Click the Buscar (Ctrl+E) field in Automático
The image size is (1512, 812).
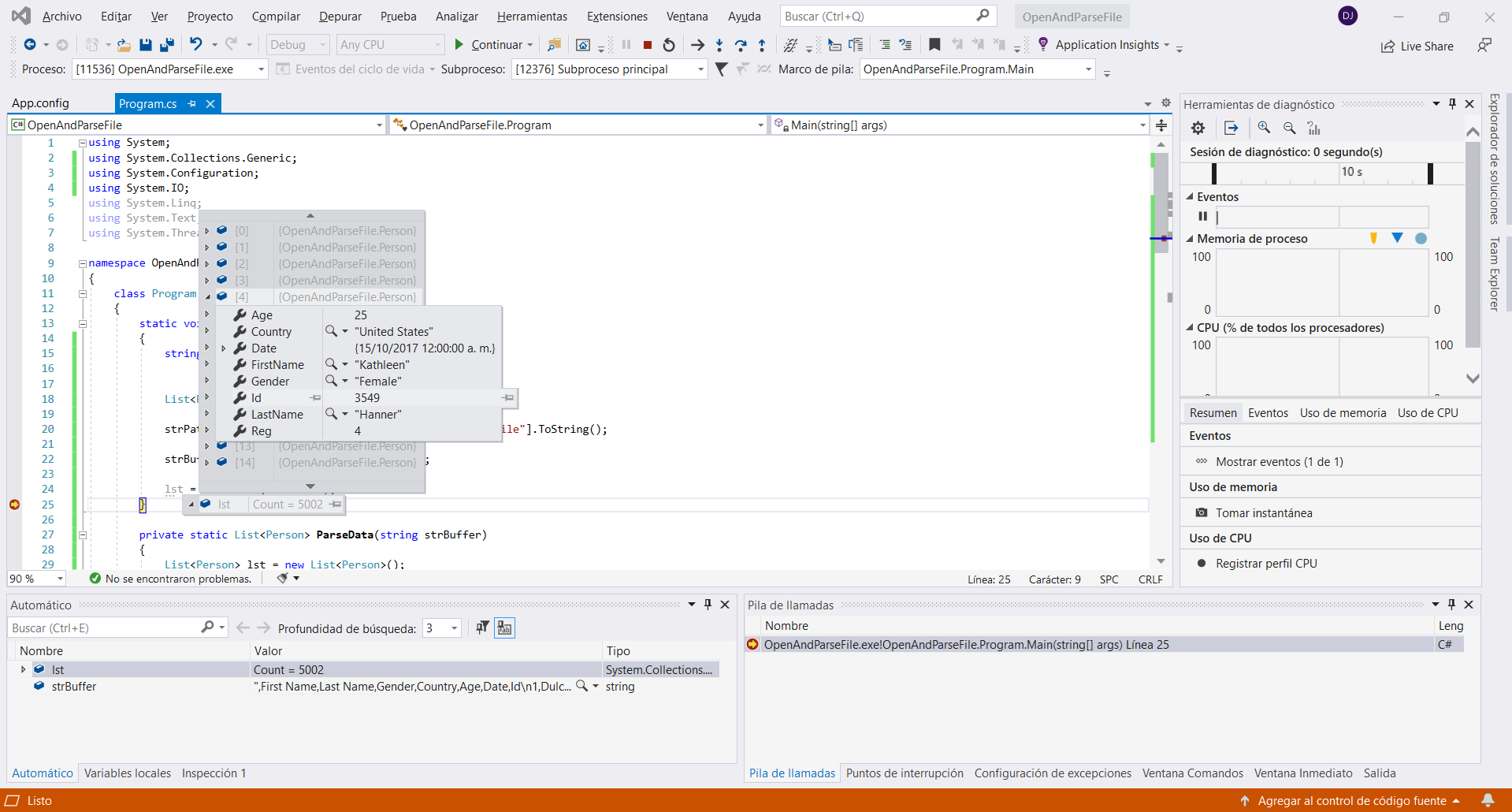pyautogui.click(x=102, y=628)
